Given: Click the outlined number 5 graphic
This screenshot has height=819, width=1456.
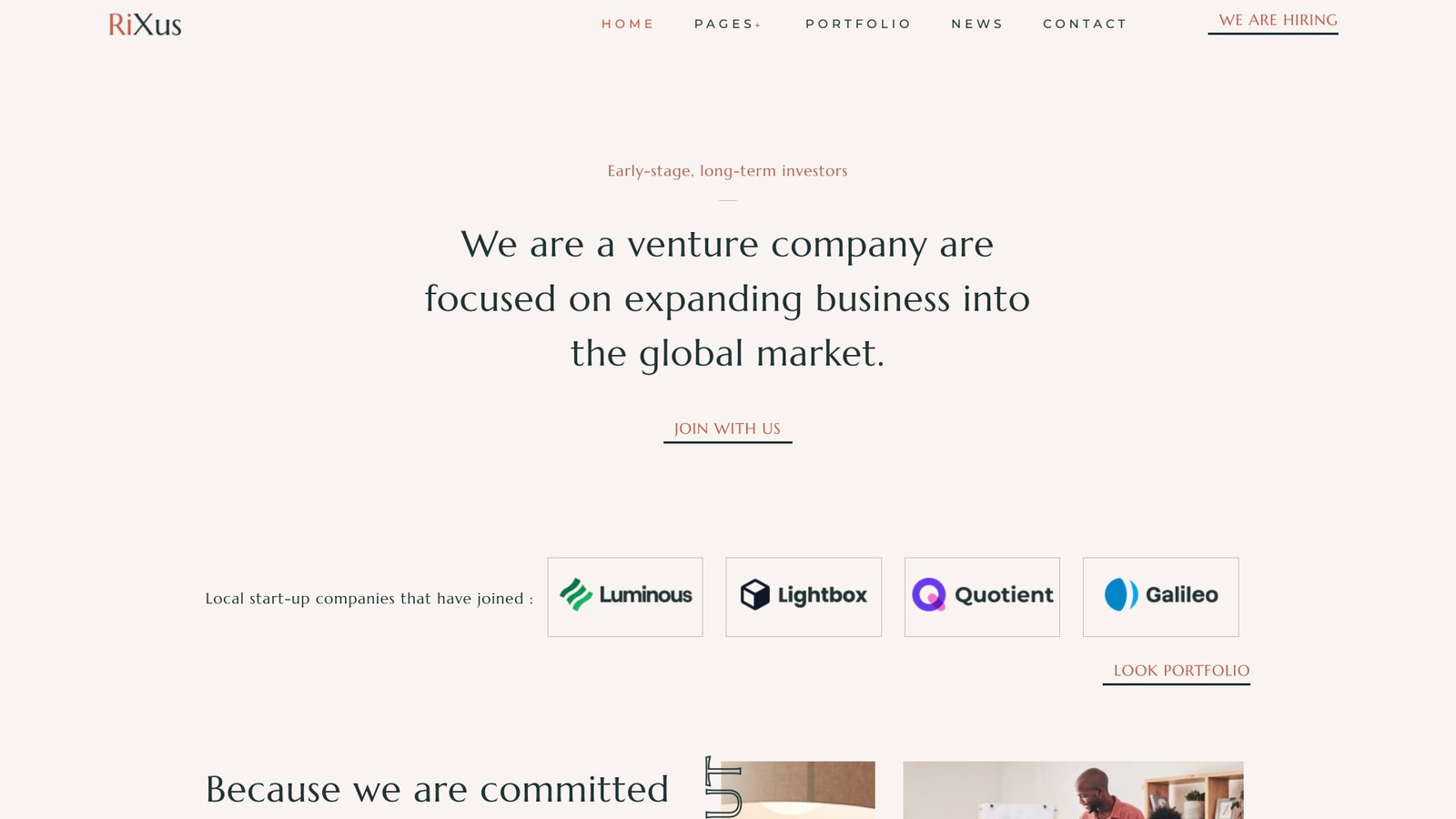Looking at the screenshot, I should pyautogui.click(x=723, y=787).
